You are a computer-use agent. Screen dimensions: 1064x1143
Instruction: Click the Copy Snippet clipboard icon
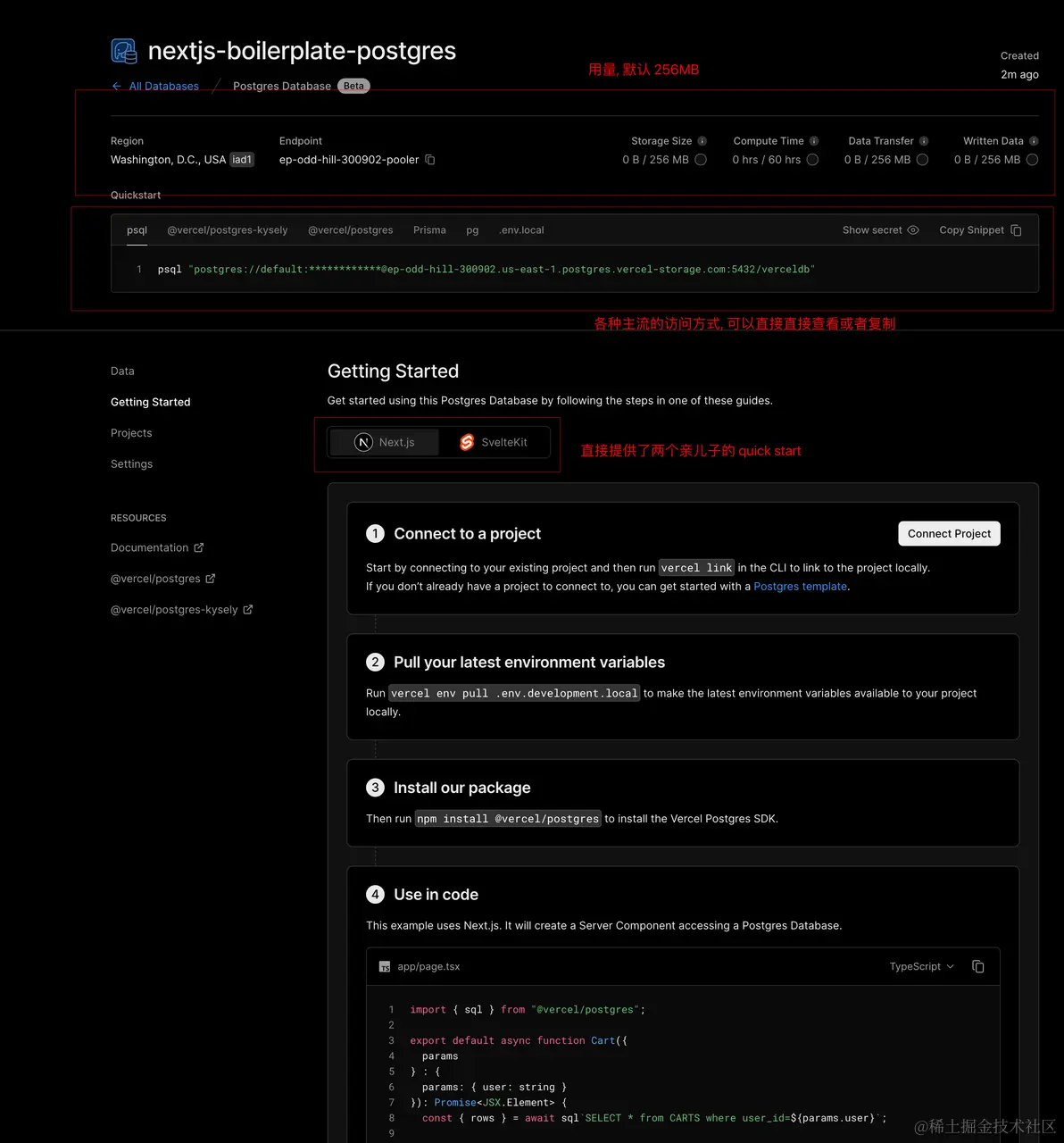[x=1016, y=230]
